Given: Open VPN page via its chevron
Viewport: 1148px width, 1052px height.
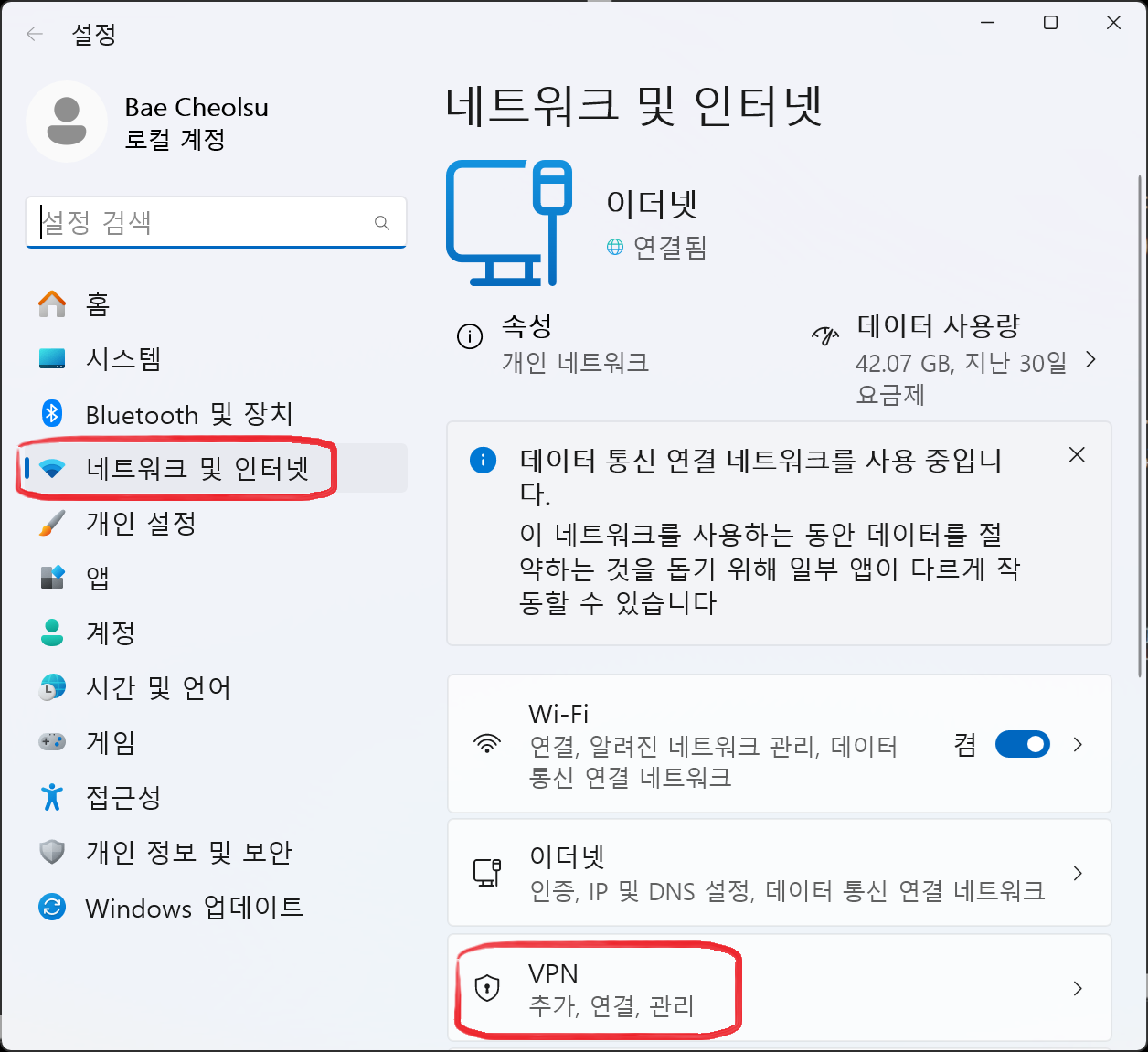Looking at the screenshot, I should (x=1078, y=988).
